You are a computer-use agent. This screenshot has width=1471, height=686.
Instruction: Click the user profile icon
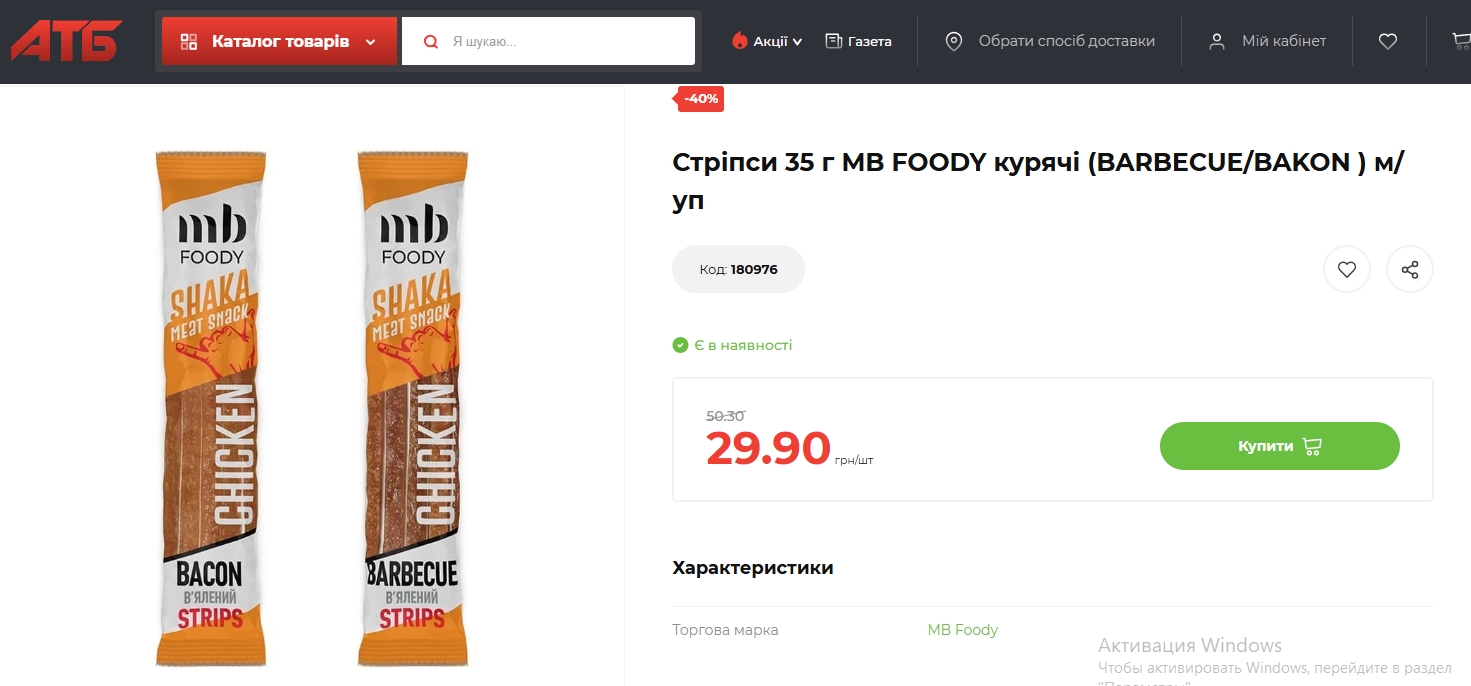1216,41
